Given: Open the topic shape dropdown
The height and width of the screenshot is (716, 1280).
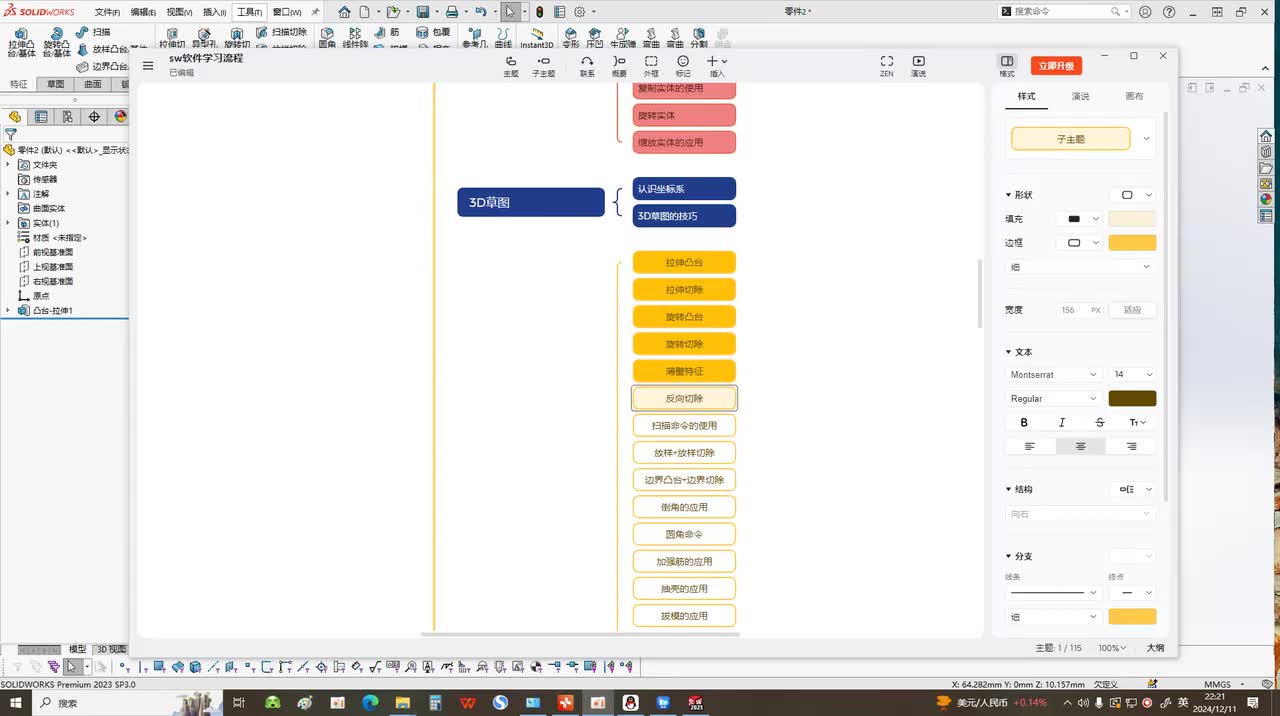Looking at the screenshot, I should point(1133,195).
